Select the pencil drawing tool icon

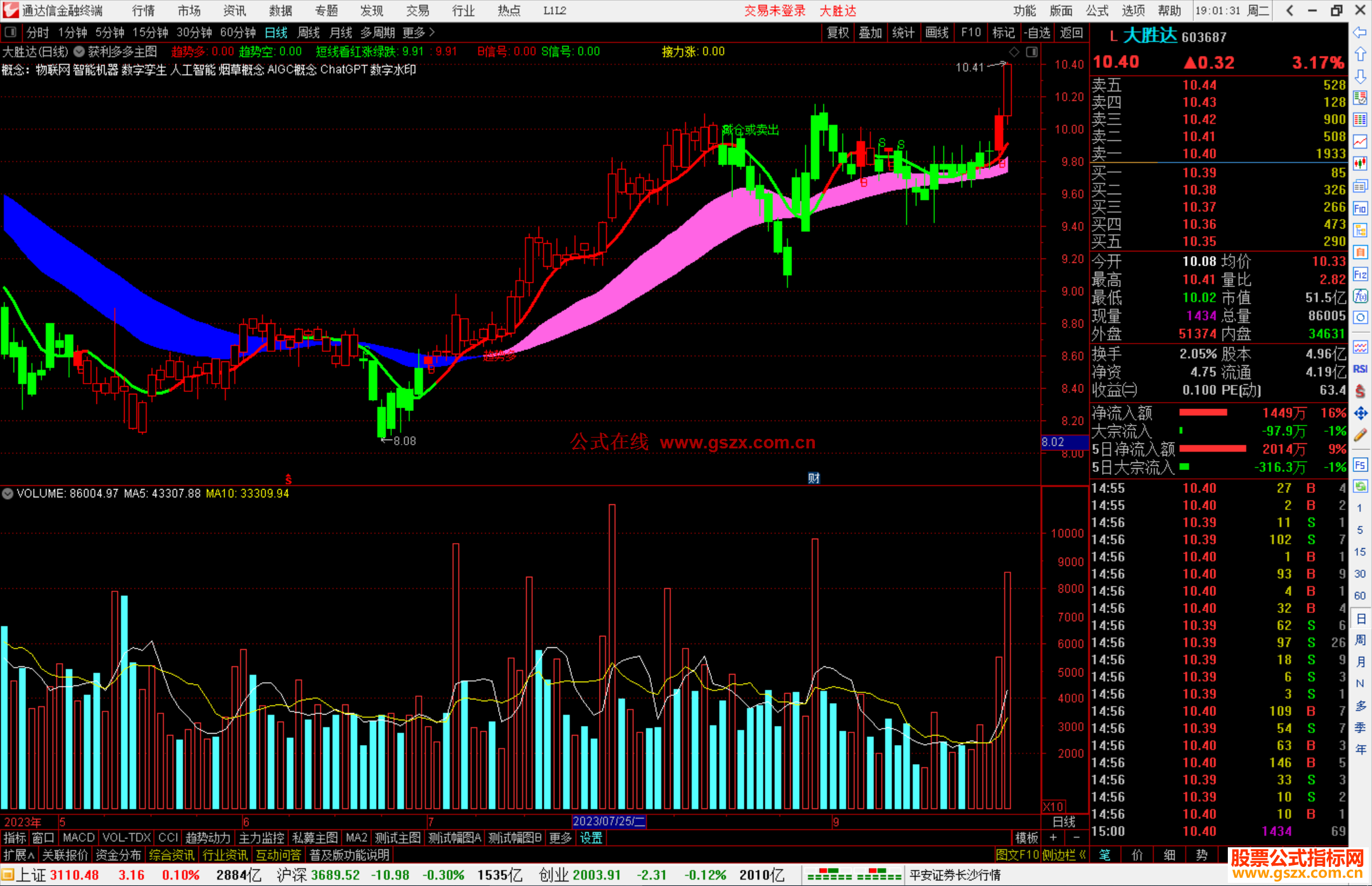[1360, 435]
